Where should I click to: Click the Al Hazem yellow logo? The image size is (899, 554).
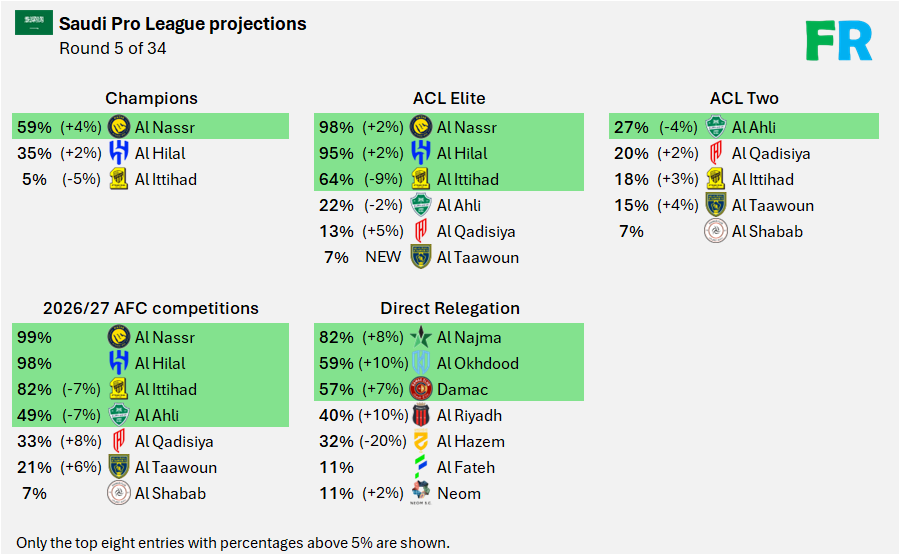(x=421, y=441)
